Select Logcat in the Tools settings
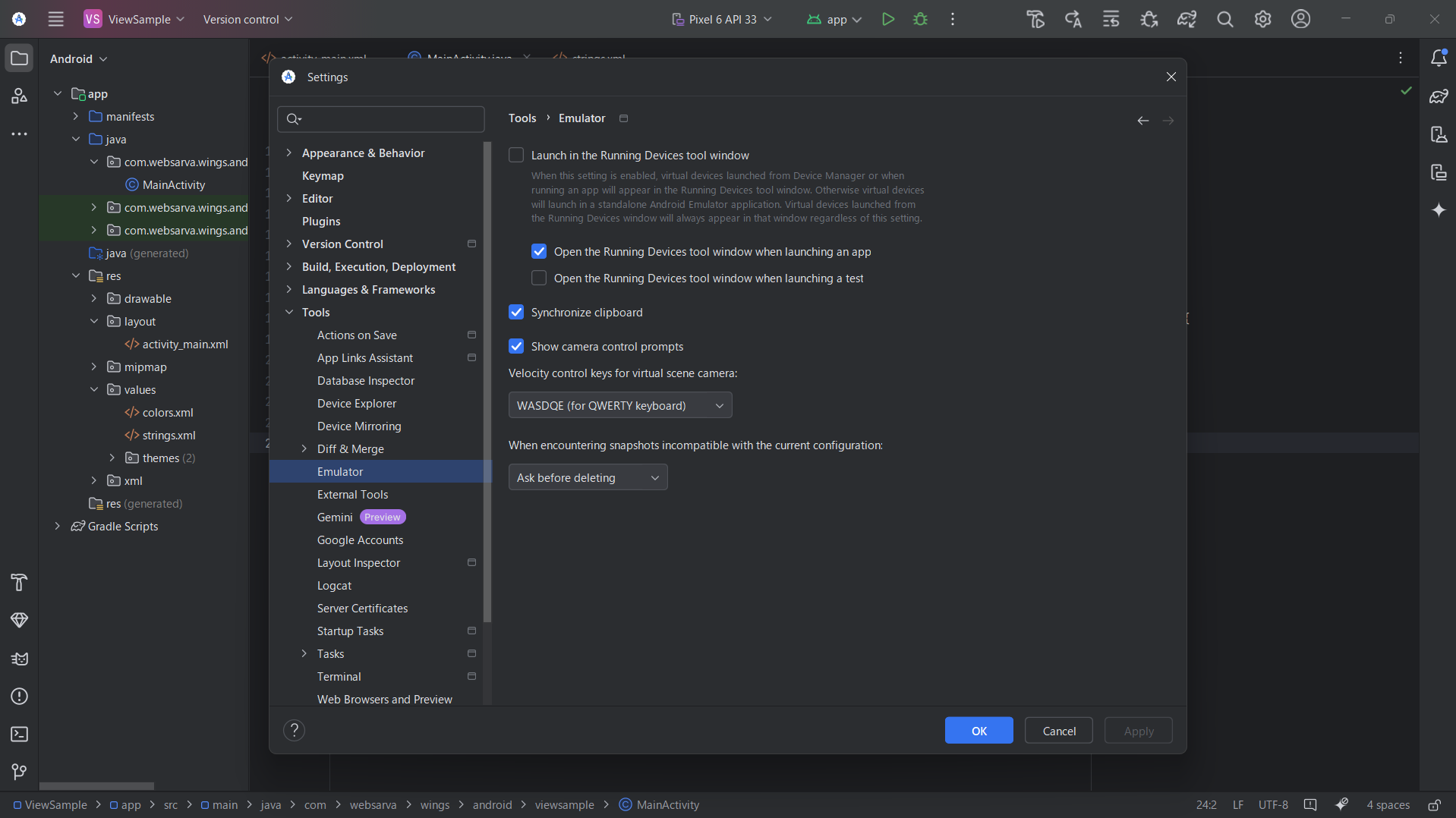The height and width of the screenshot is (818, 1456). [334, 585]
